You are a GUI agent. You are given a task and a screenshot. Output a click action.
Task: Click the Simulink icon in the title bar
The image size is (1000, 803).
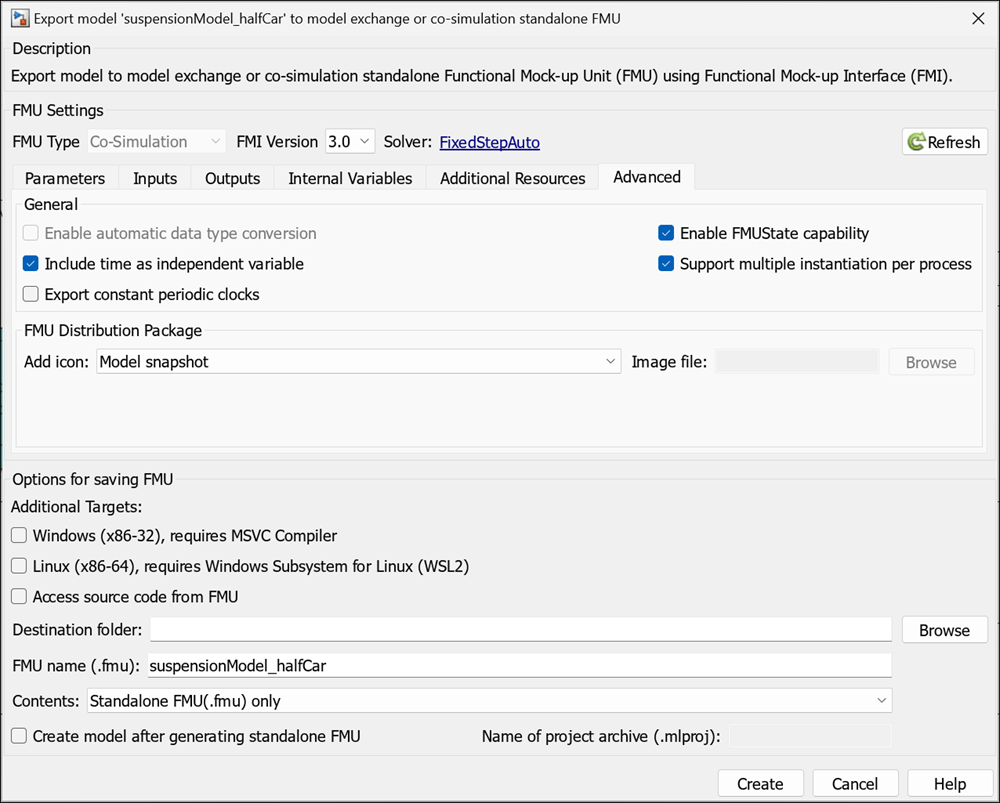[x=19, y=17]
